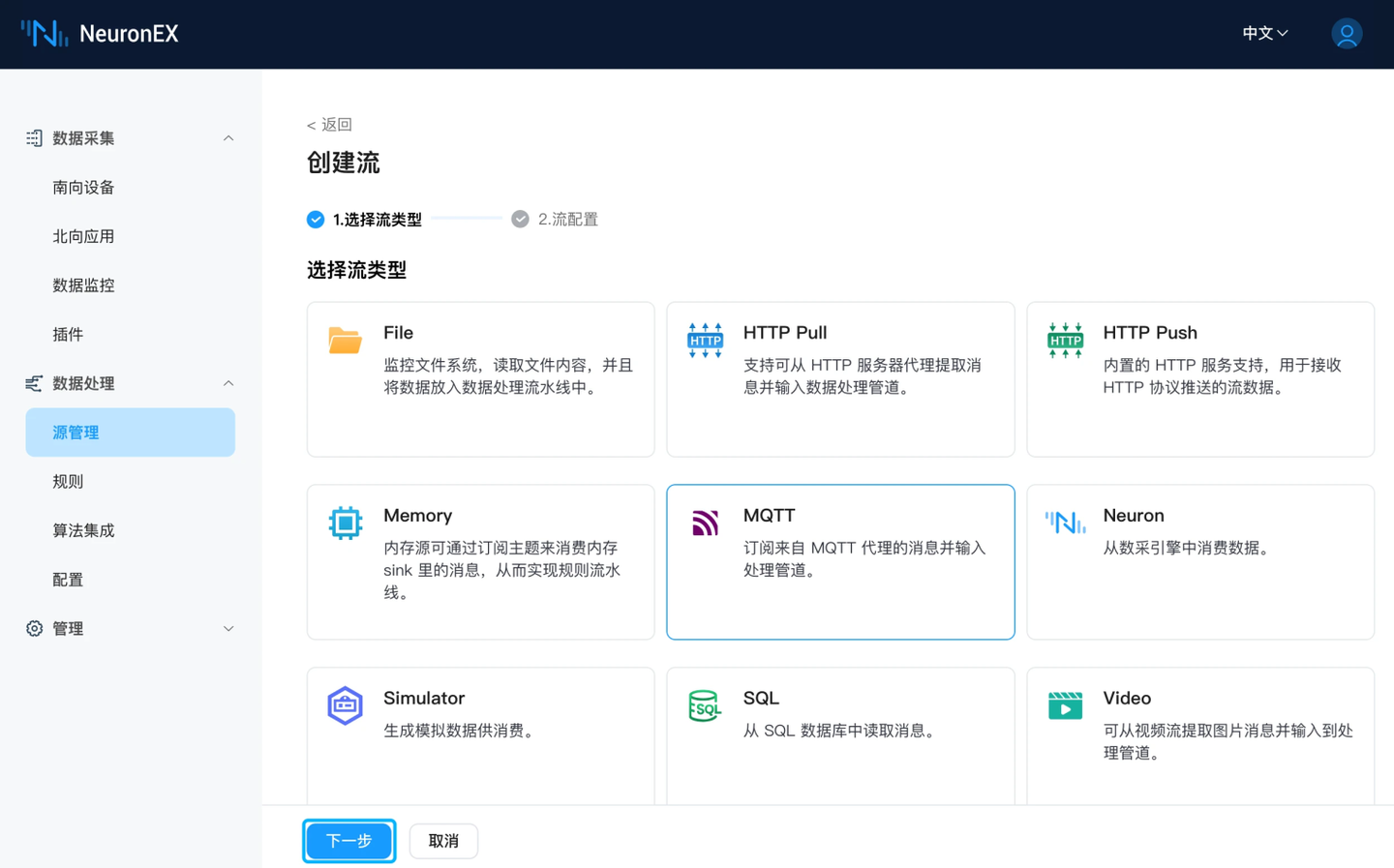1394x868 pixels.
Task: Click the SQL database icon
Action: coord(705,705)
